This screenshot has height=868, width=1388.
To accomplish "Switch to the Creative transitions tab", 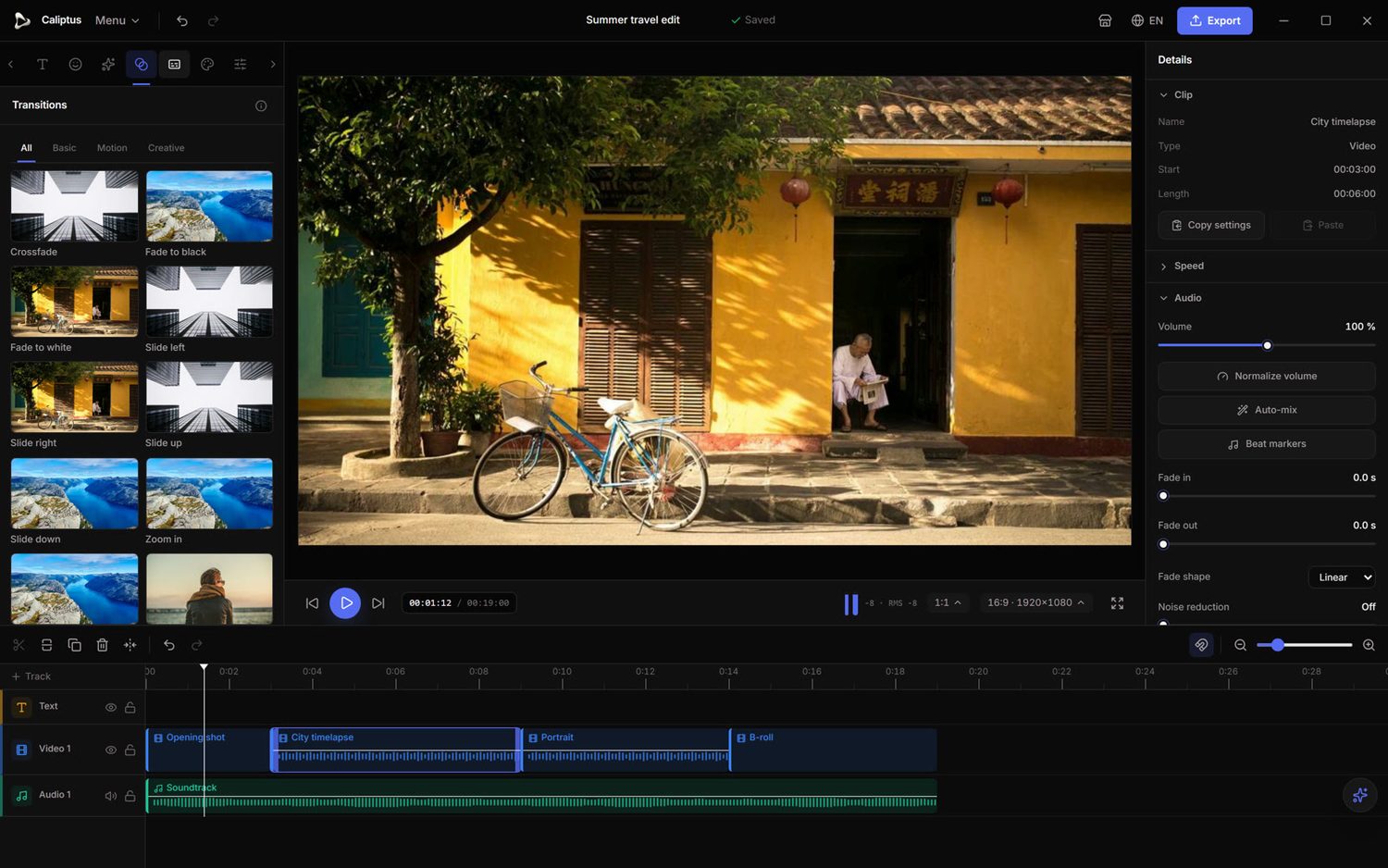I will pyautogui.click(x=166, y=148).
